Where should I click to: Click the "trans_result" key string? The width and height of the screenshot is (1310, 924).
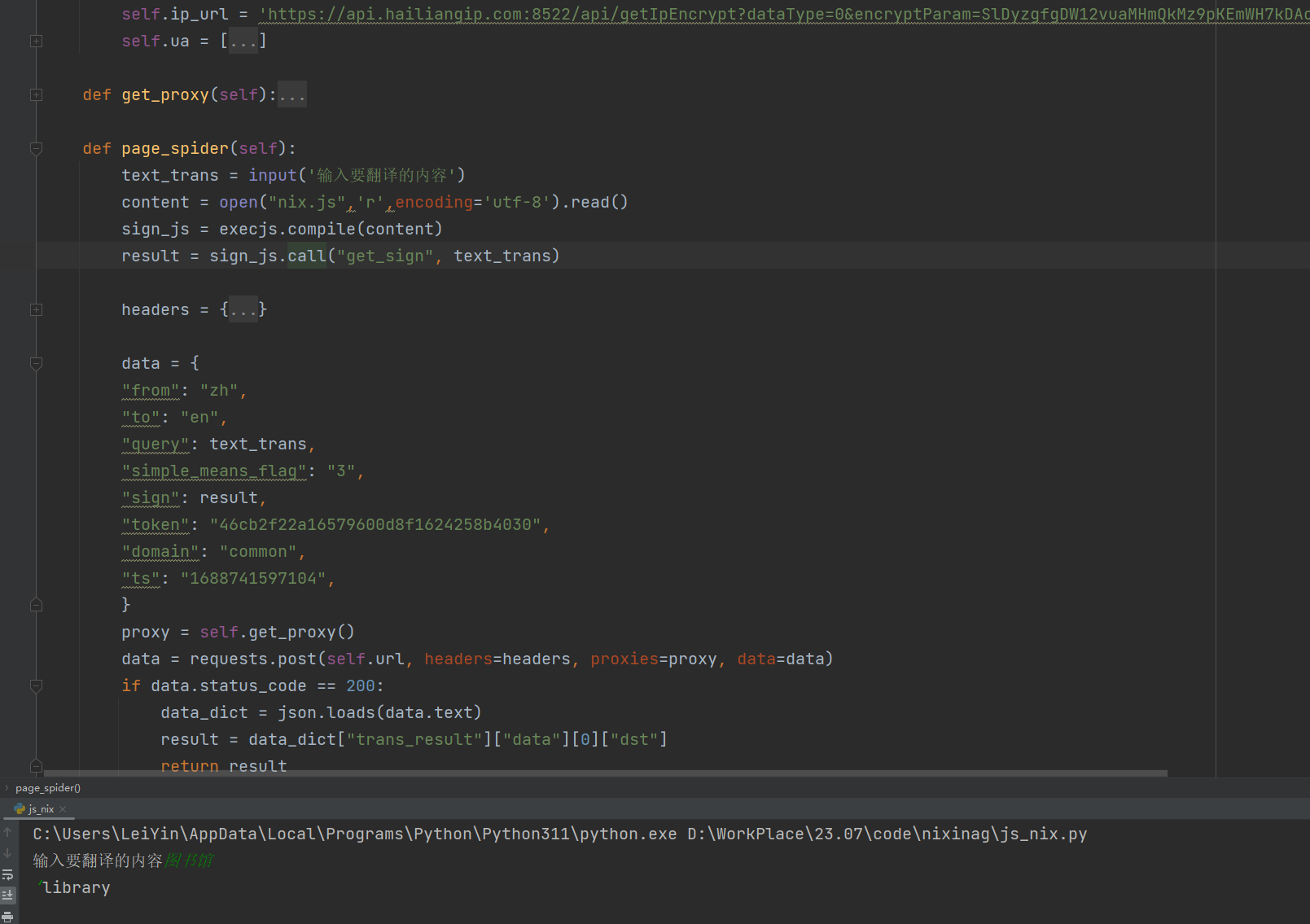tap(414, 739)
